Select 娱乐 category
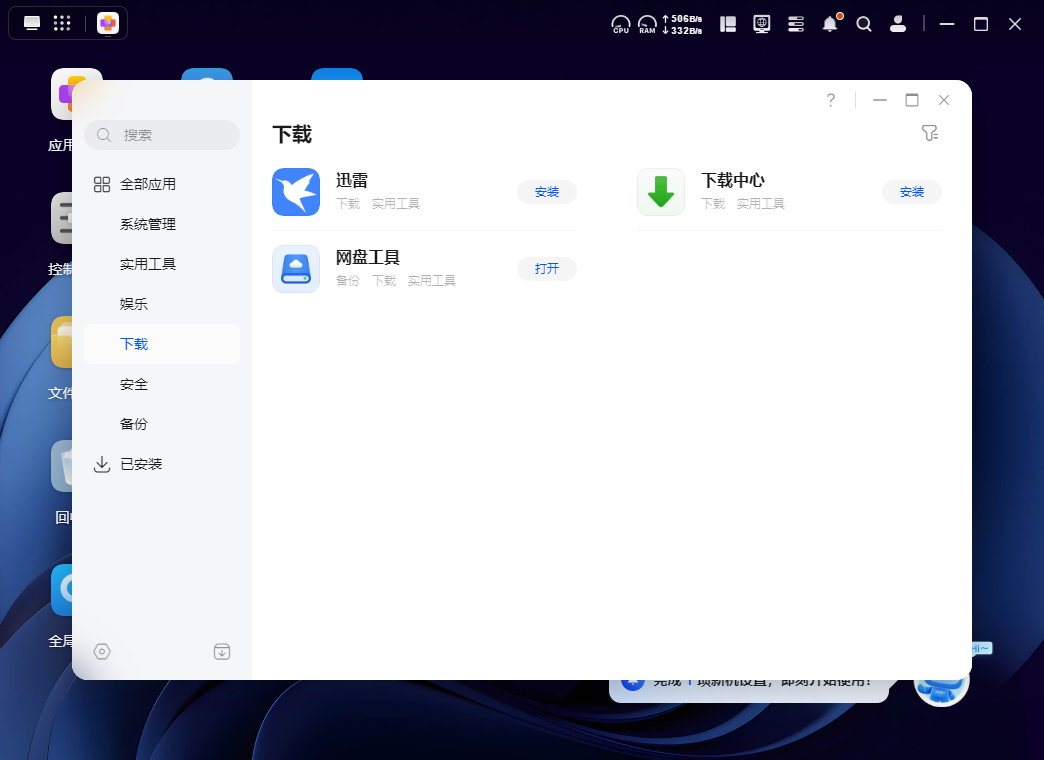 pos(162,304)
